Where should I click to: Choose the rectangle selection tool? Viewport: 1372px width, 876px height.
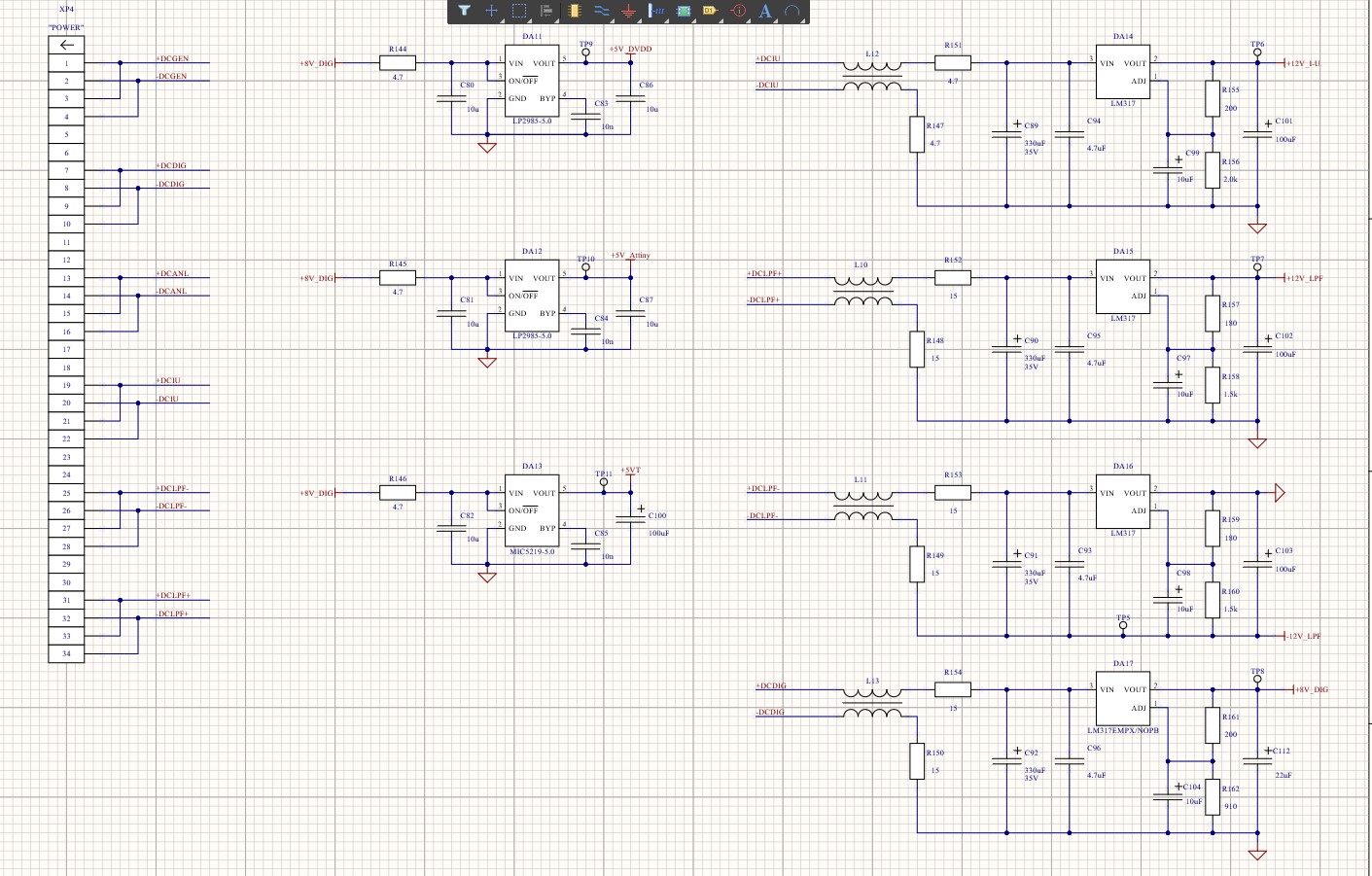[x=519, y=11]
